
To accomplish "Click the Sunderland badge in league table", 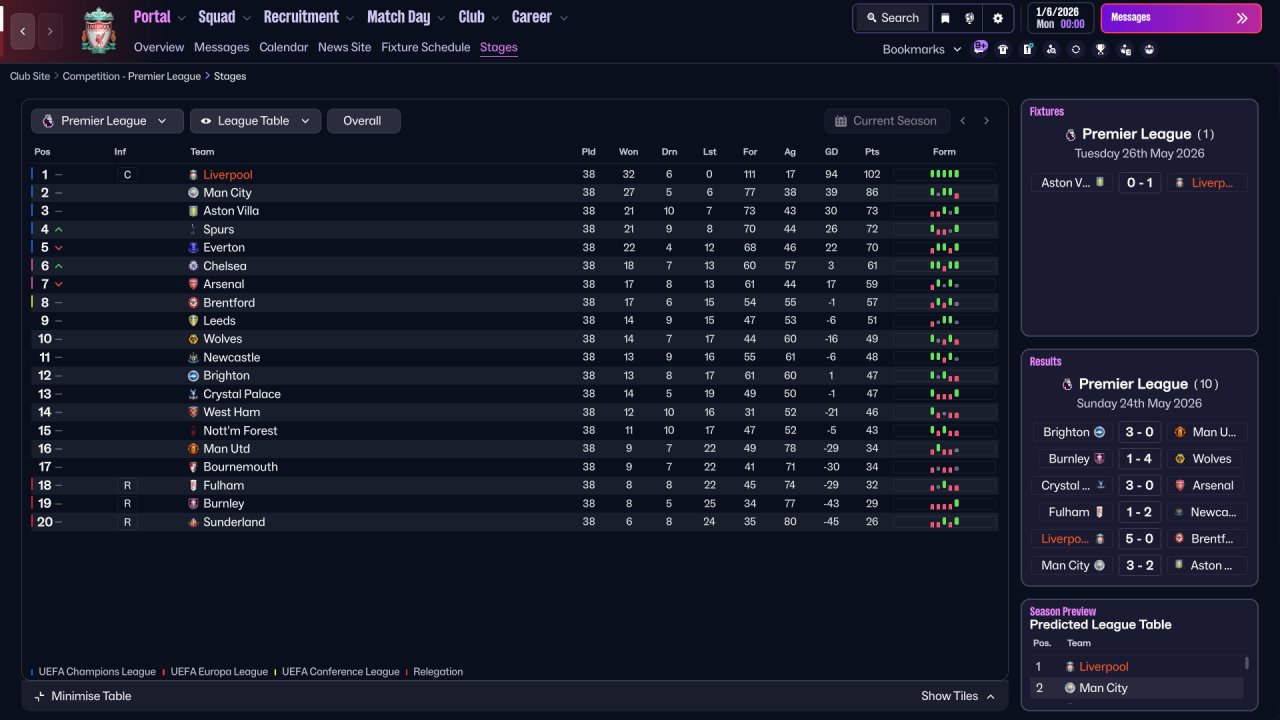I will (x=194, y=522).
